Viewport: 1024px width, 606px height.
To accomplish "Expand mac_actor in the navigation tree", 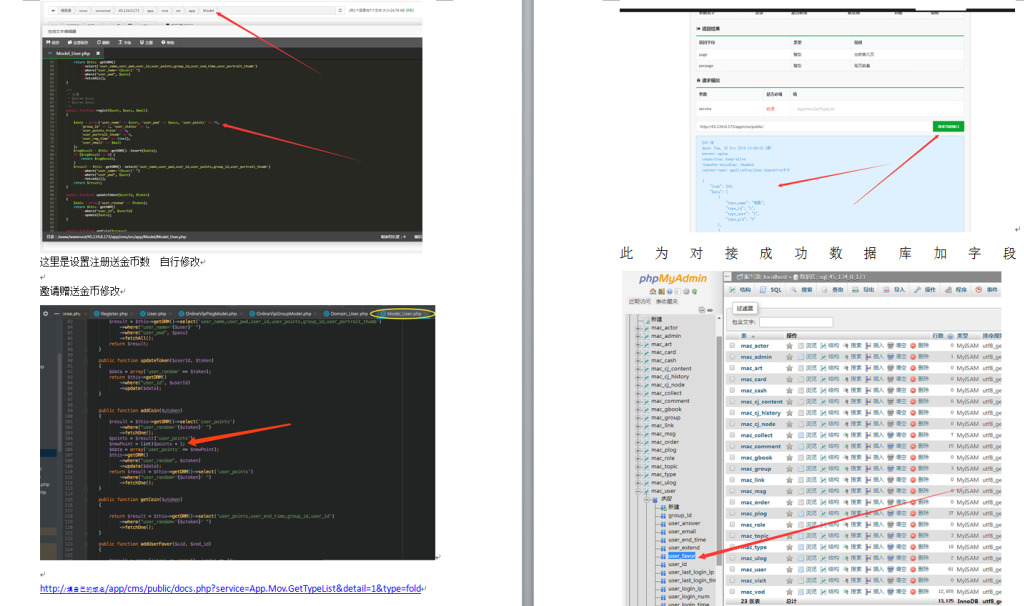I will pos(638,328).
